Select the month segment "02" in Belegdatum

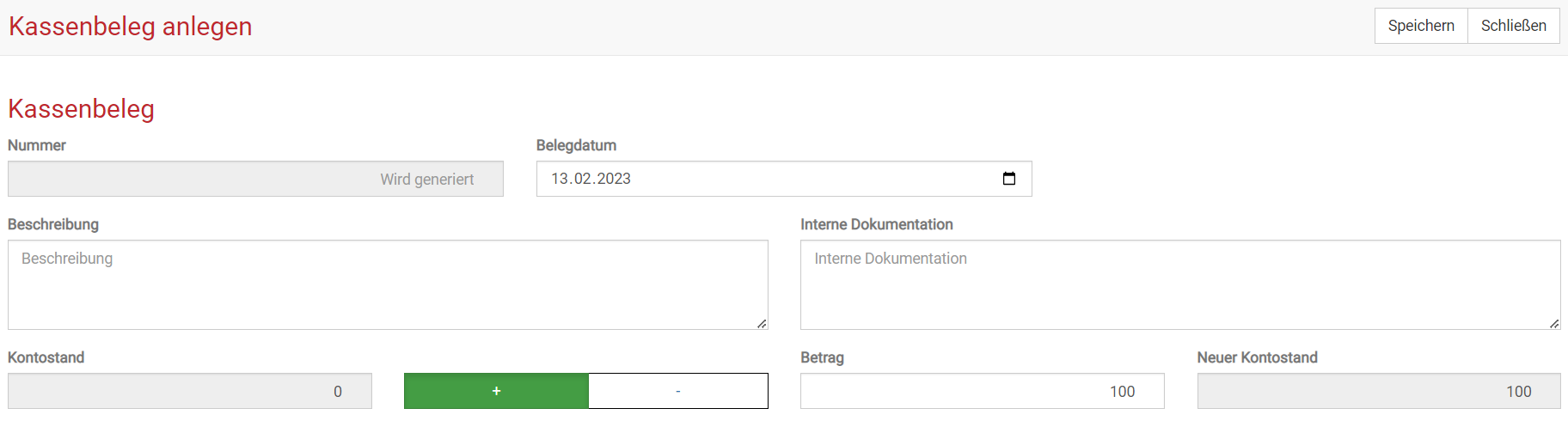click(x=583, y=179)
